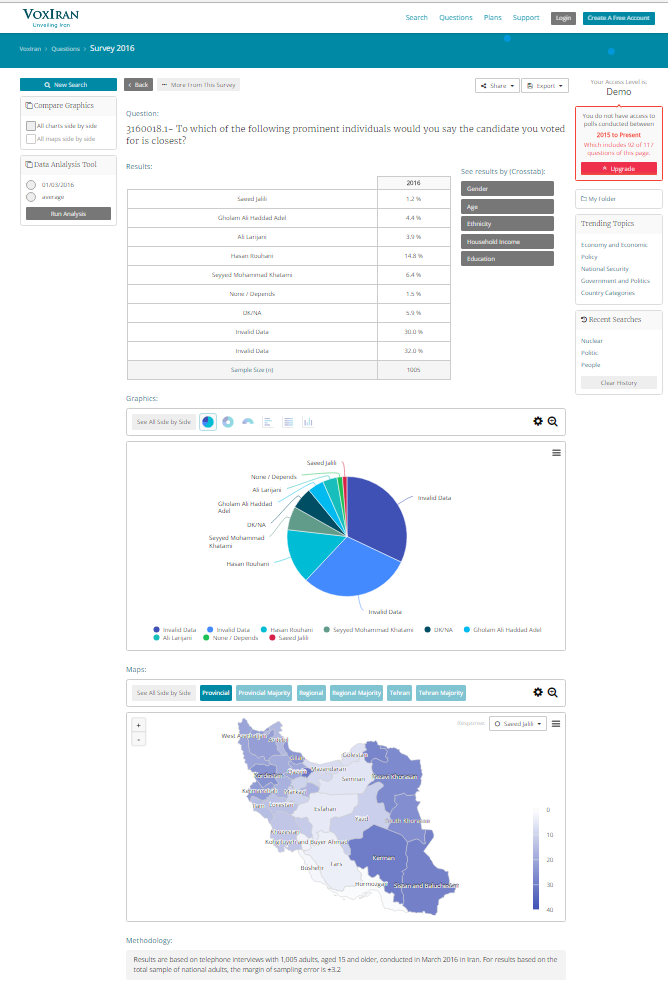Viewport: 668px width, 984px height.
Task: Open Support in top navigation
Action: coord(526,18)
